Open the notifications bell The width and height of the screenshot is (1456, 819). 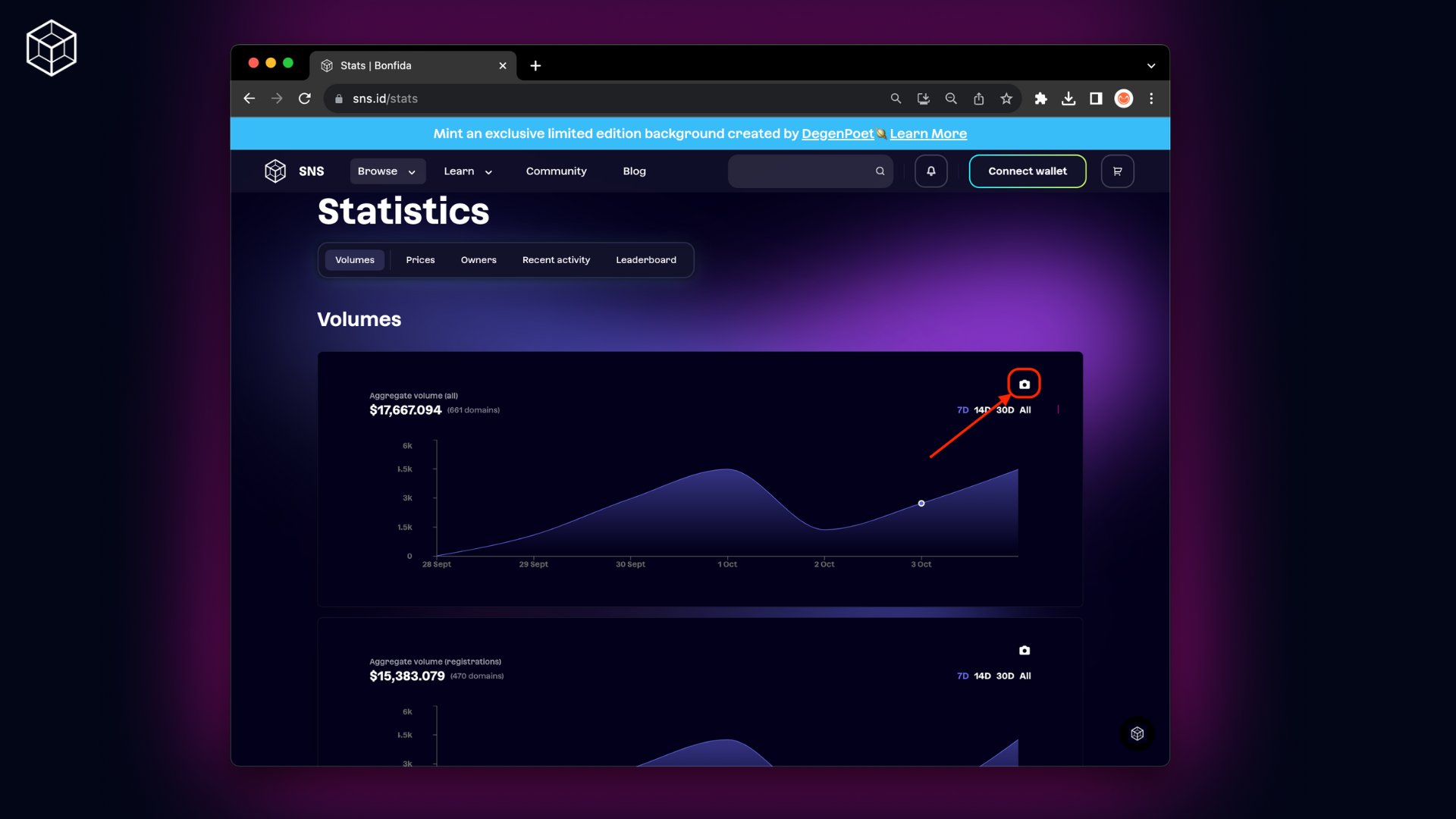[931, 171]
